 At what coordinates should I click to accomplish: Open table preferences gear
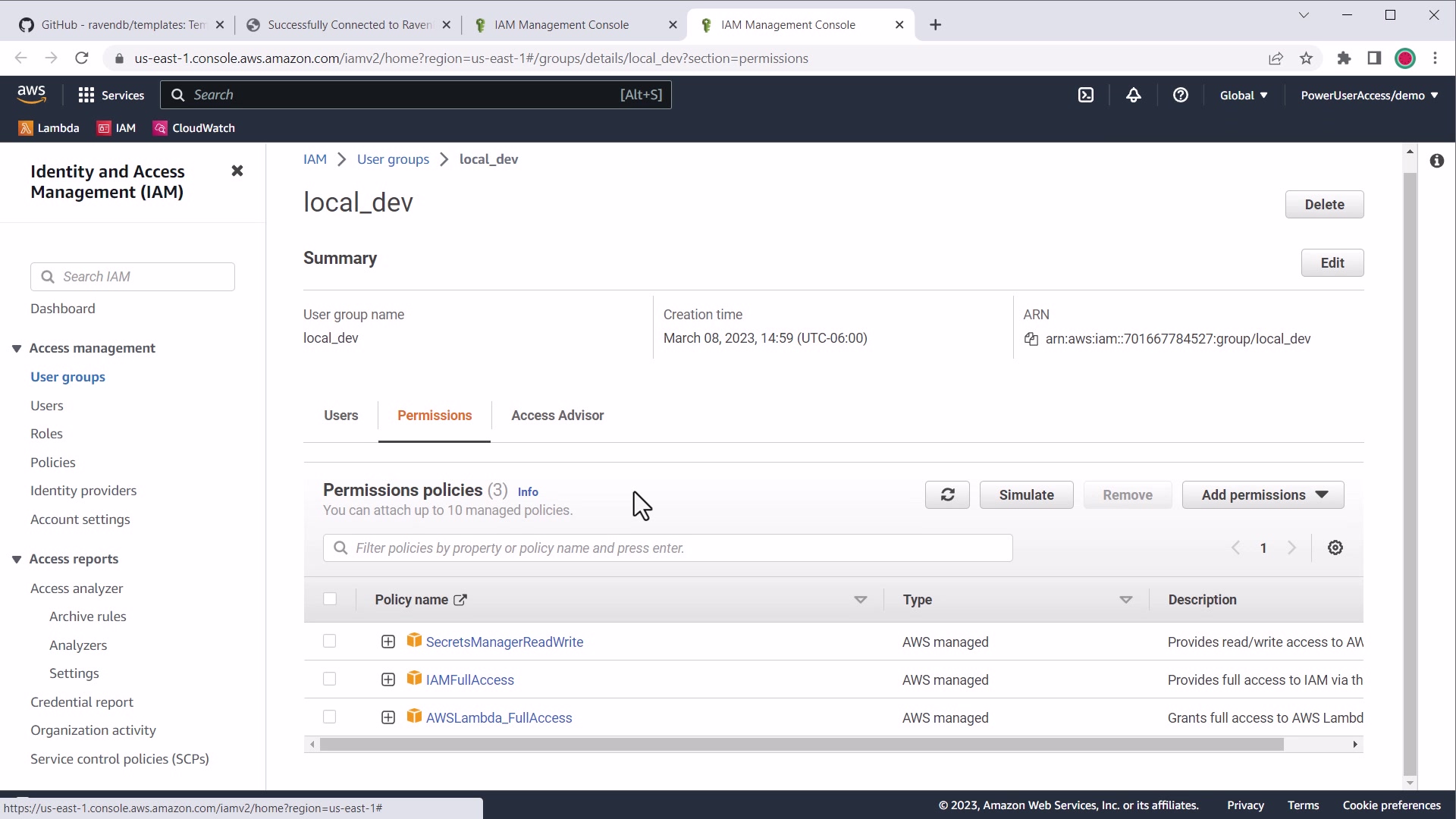click(x=1335, y=548)
